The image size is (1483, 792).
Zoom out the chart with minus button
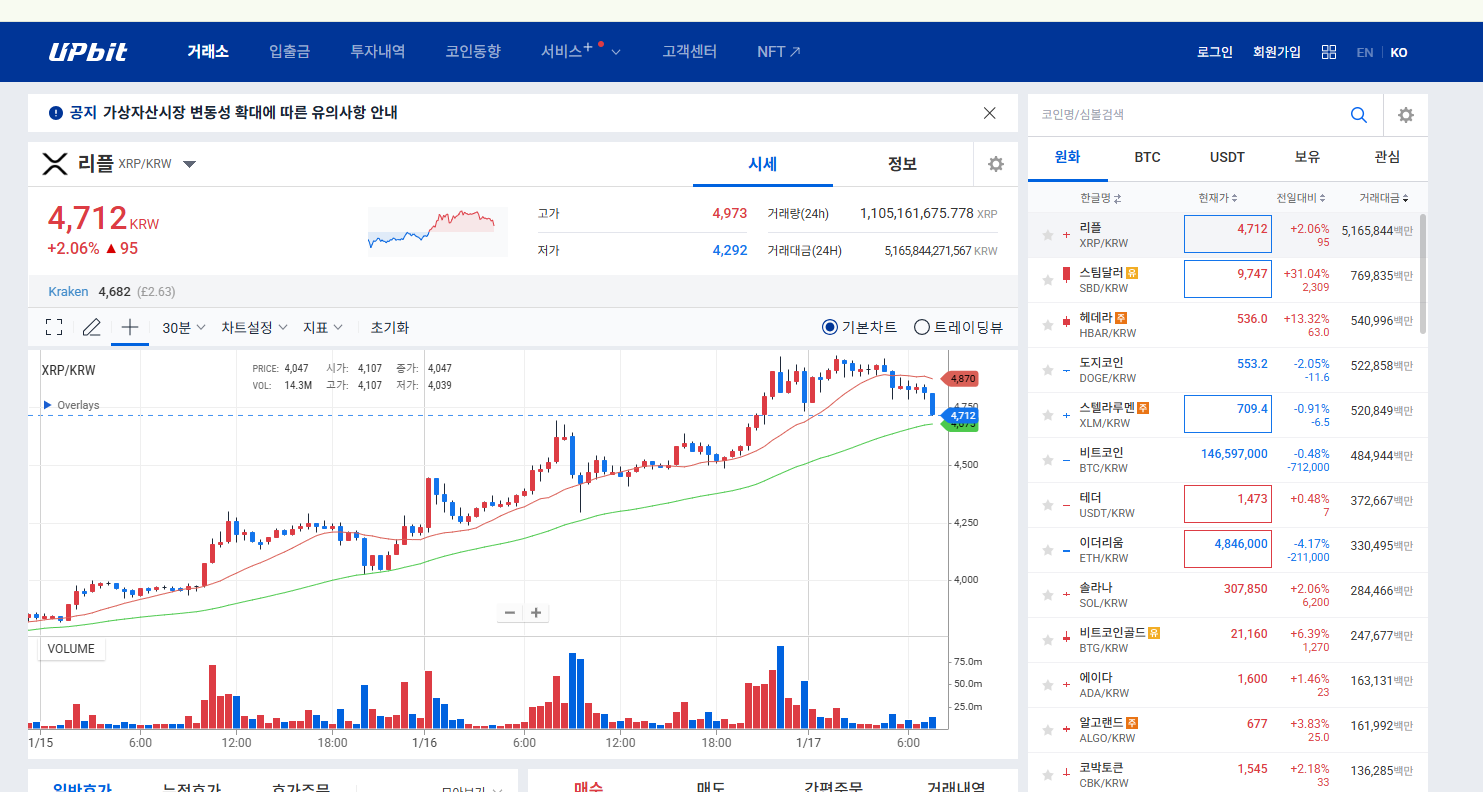click(510, 613)
